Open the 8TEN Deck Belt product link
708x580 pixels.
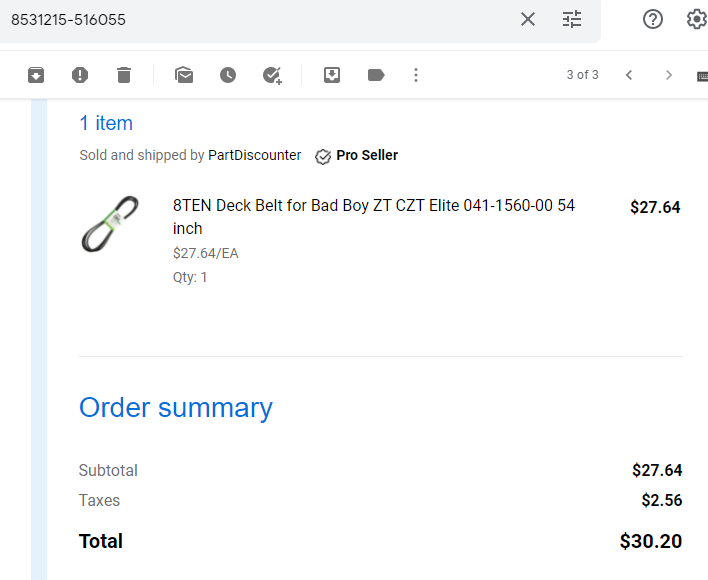pyautogui.click(x=373, y=217)
